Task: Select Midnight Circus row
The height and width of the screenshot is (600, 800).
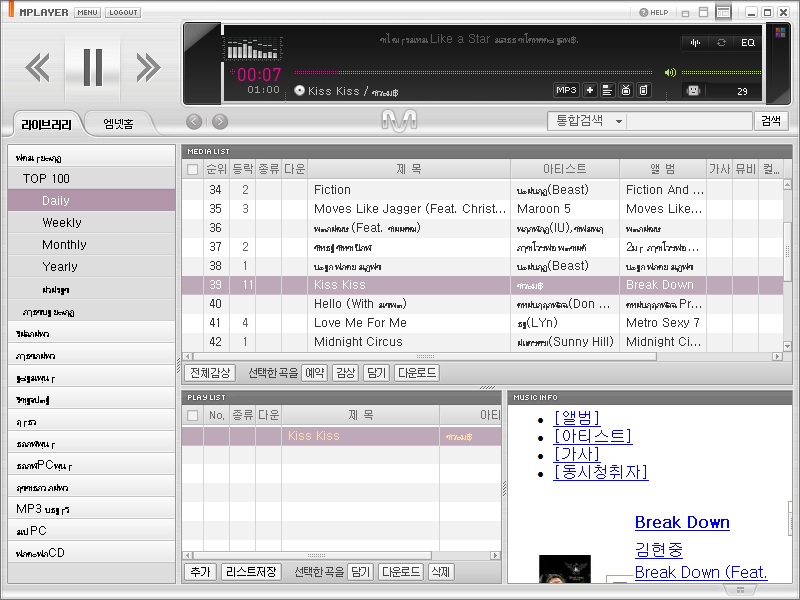Action: click(x=483, y=342)
